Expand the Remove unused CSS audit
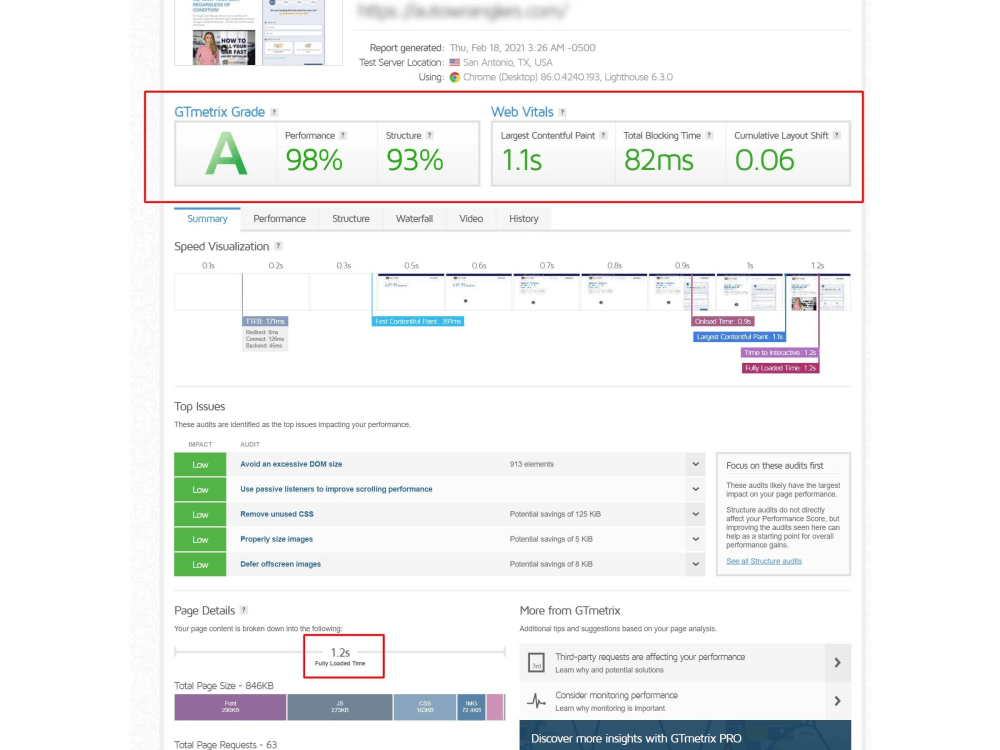Image resolution: width=1000 pixels, height=750 pixels. (696, 514)
